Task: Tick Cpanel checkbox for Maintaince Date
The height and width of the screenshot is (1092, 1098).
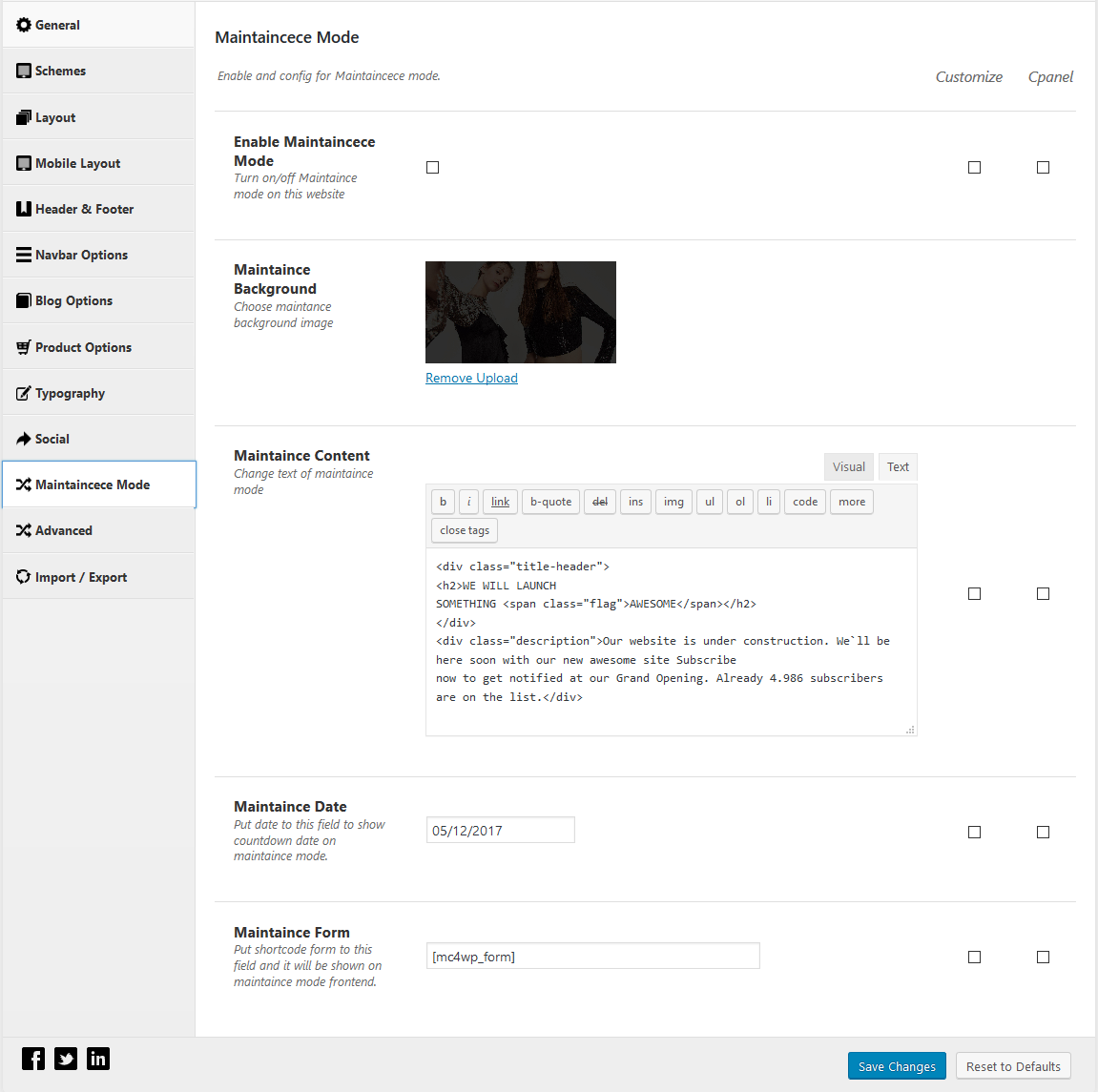Action: [1043, 832]
